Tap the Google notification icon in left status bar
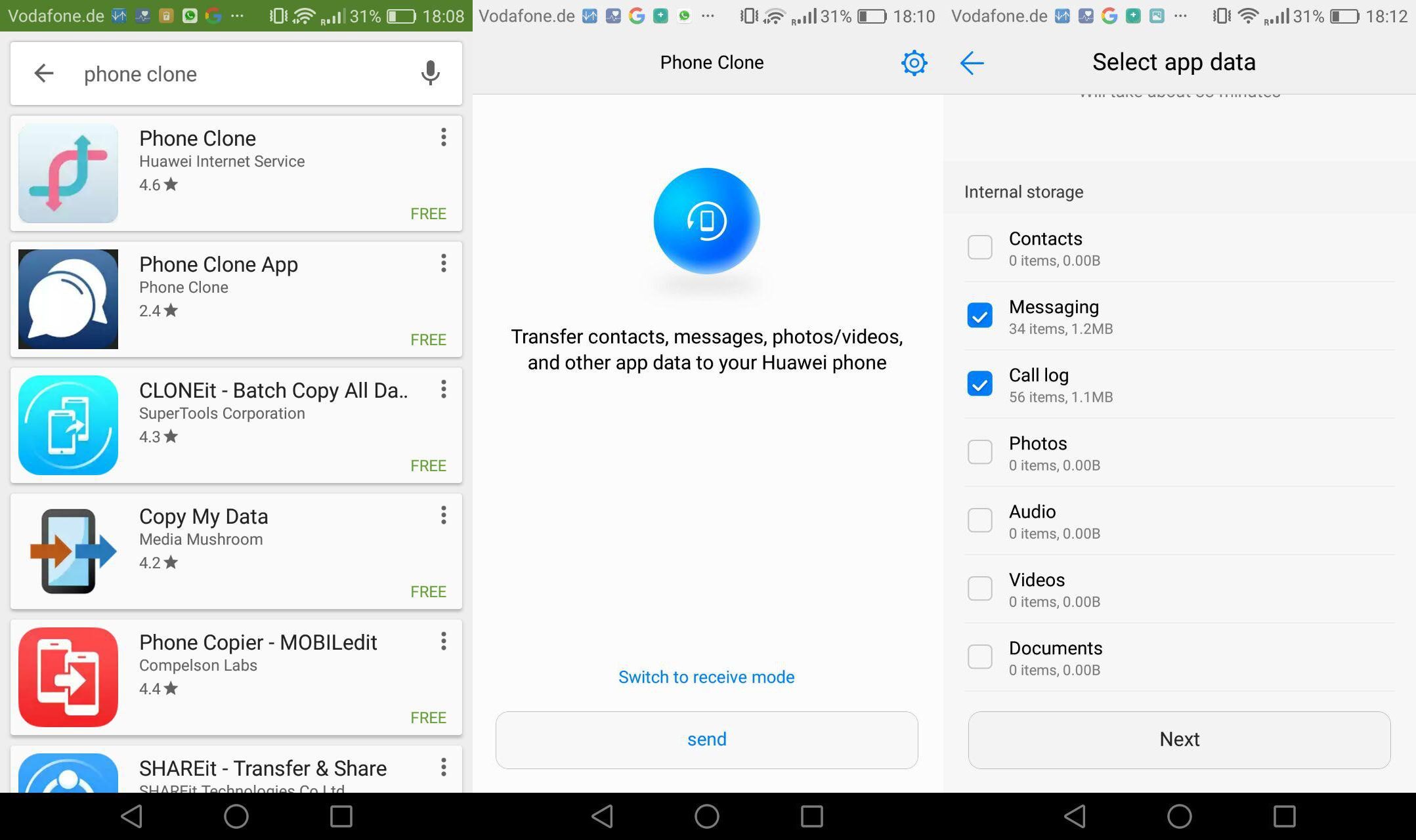 tap(213, 16)
